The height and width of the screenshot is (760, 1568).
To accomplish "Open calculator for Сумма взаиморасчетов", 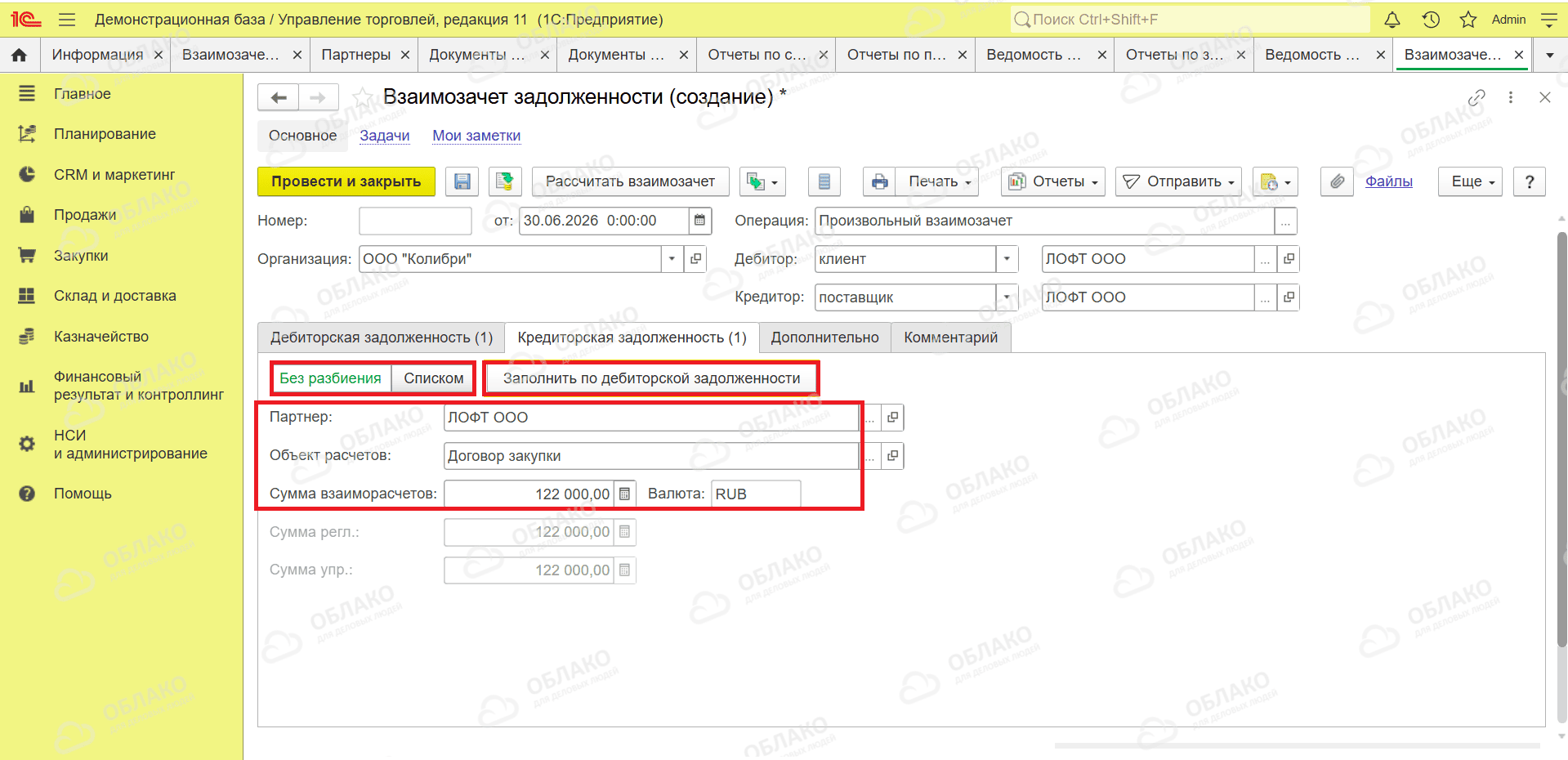I will coord(624,494).
